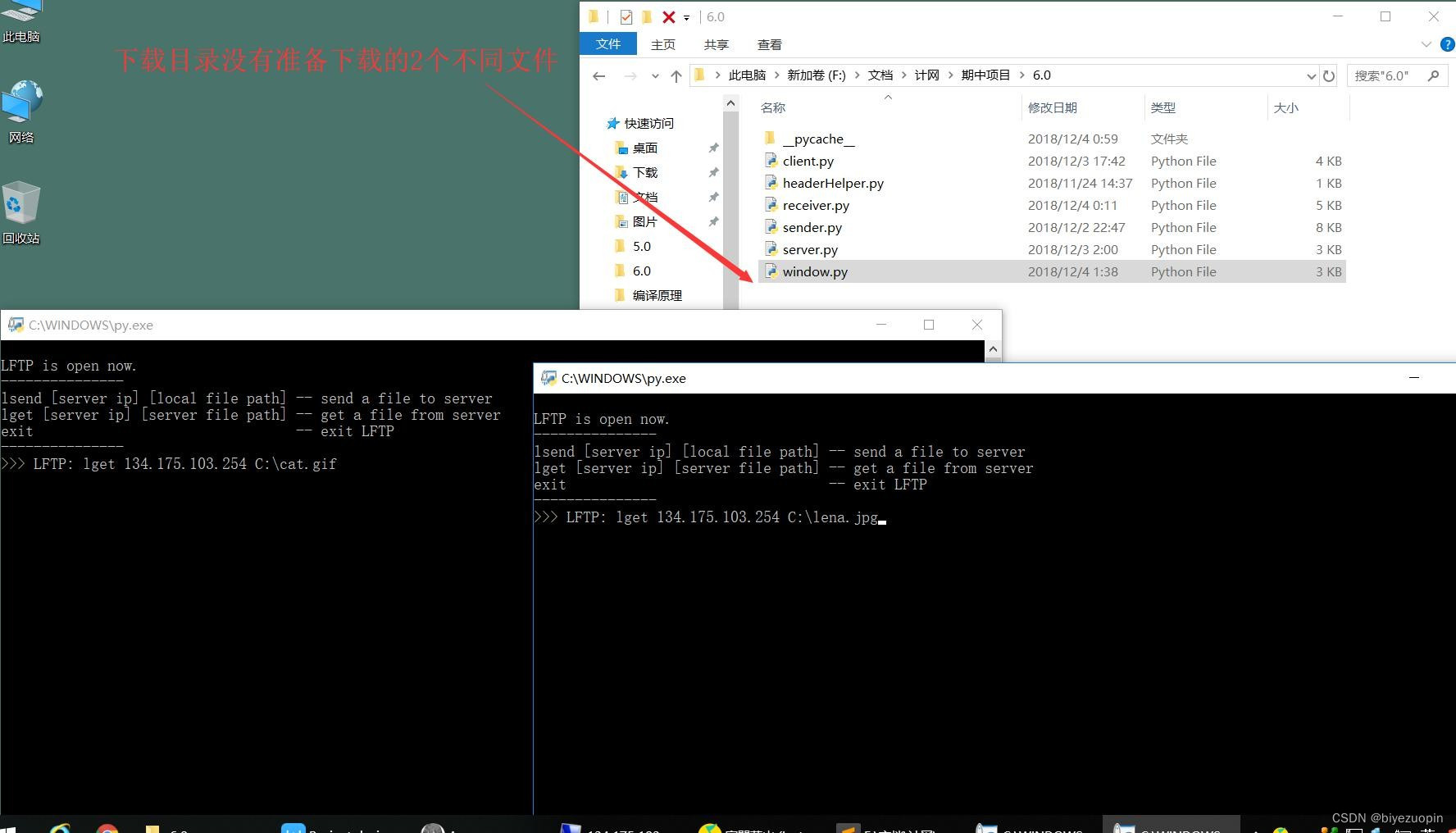Expand the Explorer ribbon with the chevron
The height and width of the screenshot is (833, 1456).
1426,44
